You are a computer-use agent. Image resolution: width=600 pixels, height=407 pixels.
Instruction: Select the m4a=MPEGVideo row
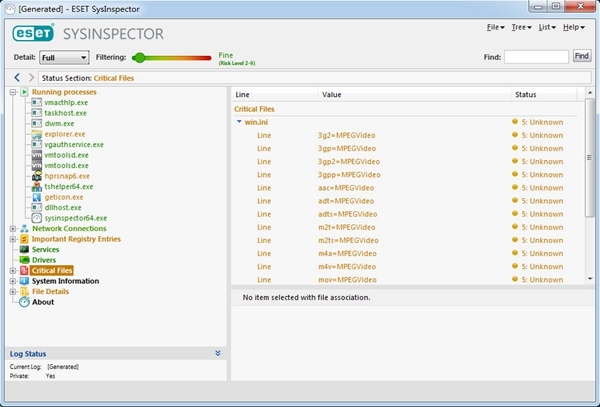click(x=405, y=254)
